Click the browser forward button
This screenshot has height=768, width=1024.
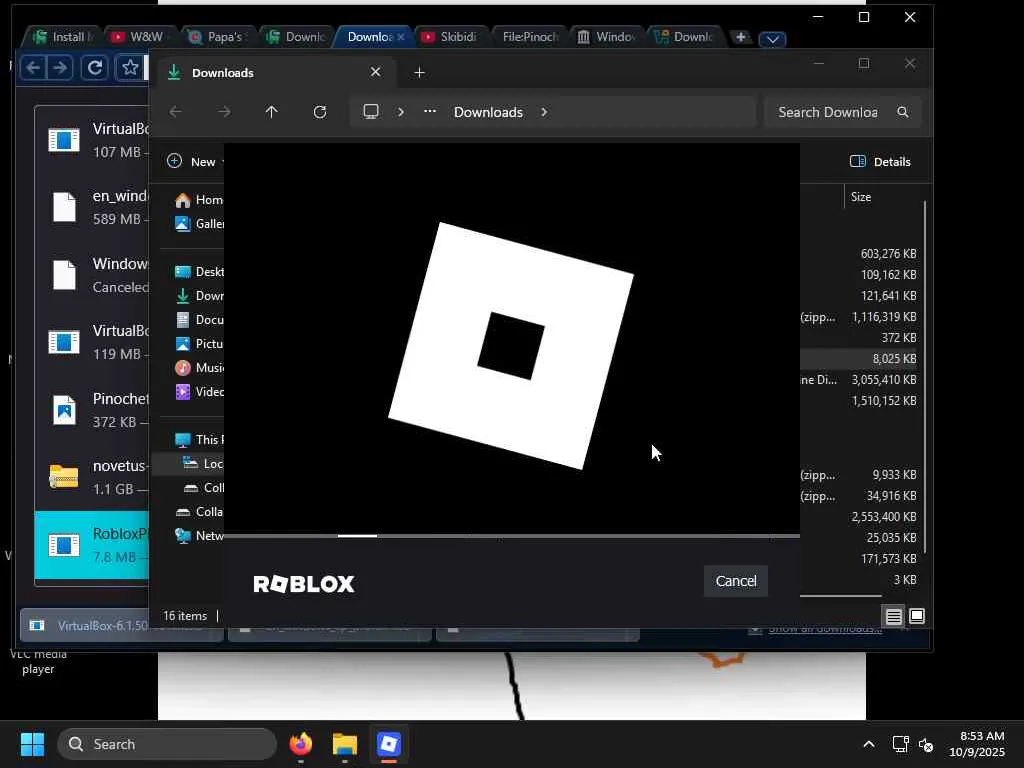(59, 67)
